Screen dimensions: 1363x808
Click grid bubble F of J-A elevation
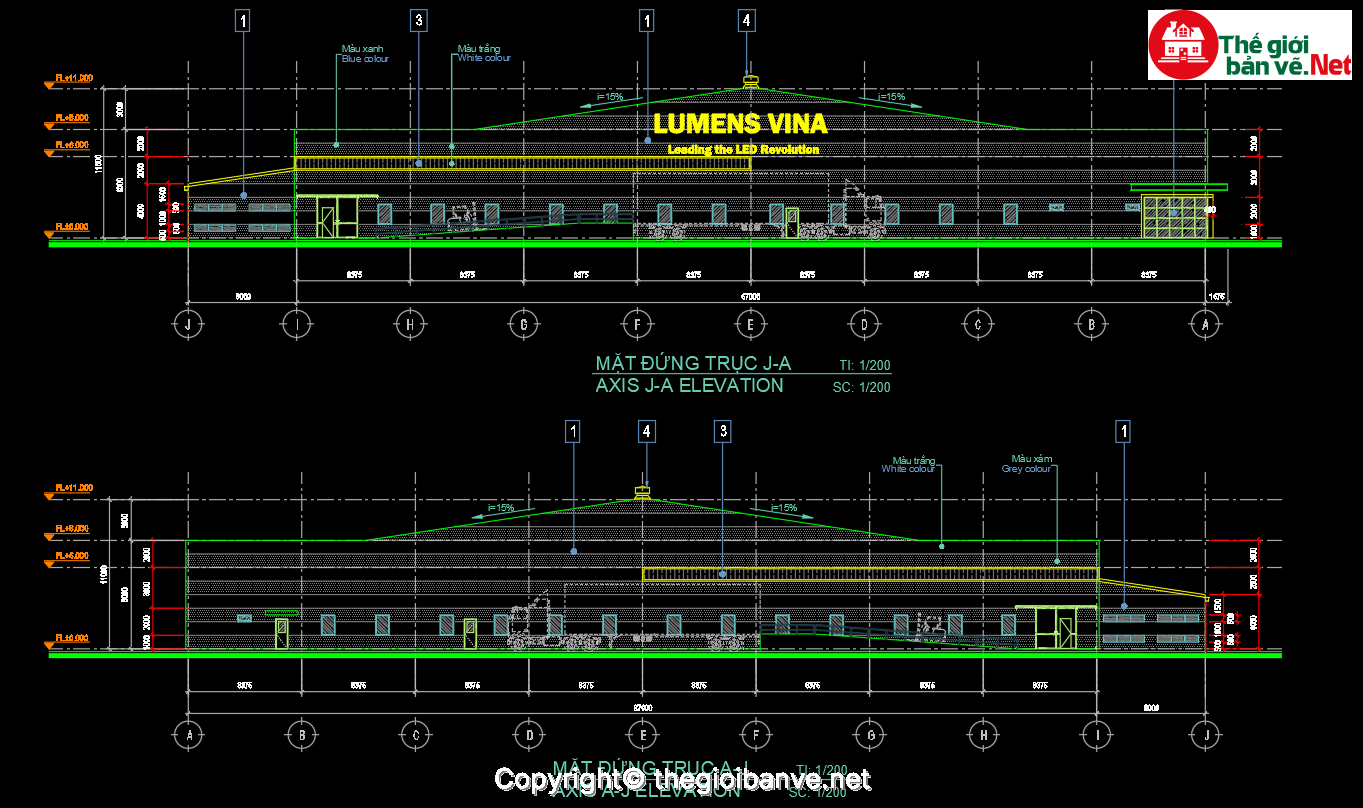pyautogui.click(x=637, y=324)
